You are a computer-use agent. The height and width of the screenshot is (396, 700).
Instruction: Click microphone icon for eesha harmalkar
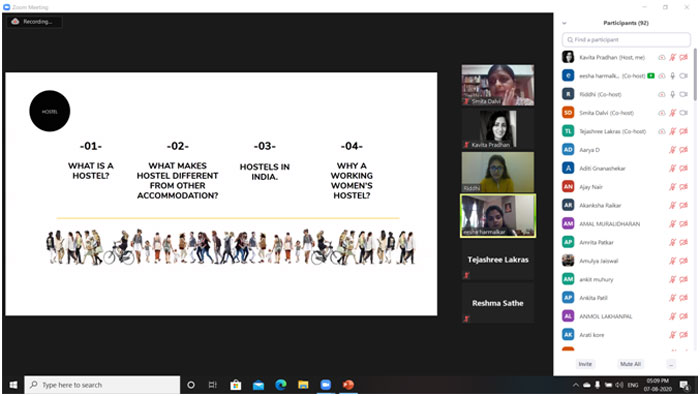coord(673,76)
